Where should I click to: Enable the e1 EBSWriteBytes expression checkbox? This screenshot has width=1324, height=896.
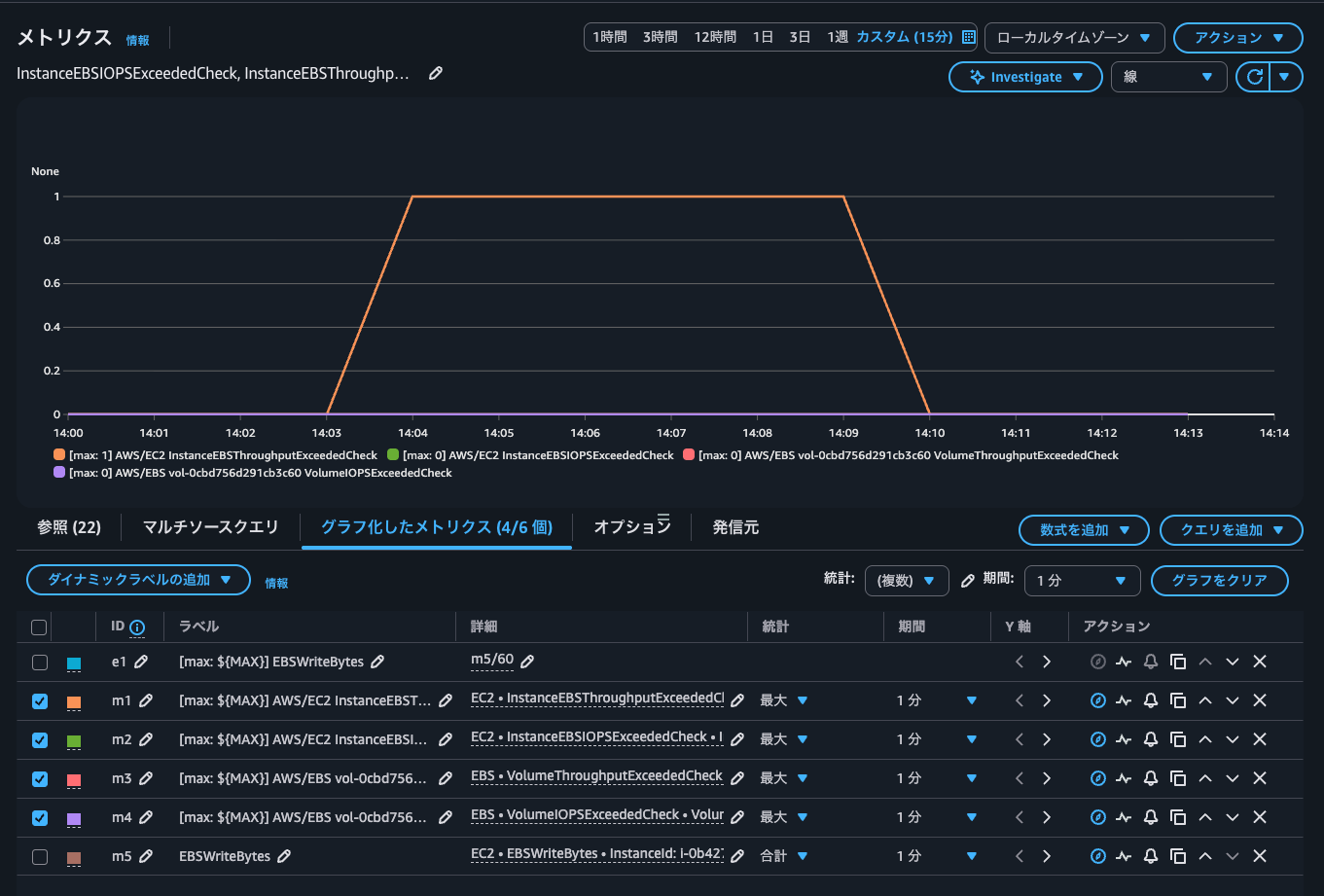click(40, 663)
